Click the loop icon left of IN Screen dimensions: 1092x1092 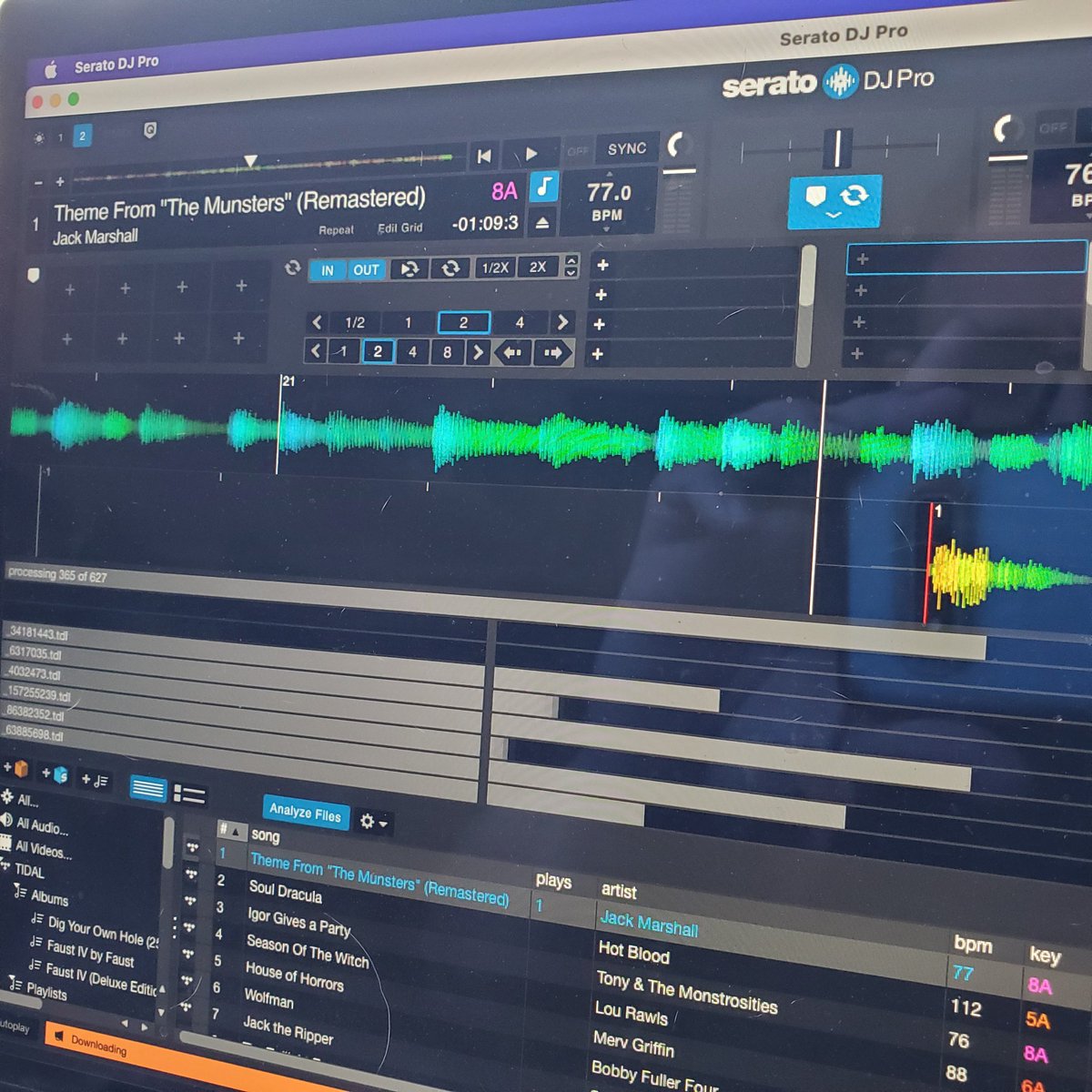point(292,268)
